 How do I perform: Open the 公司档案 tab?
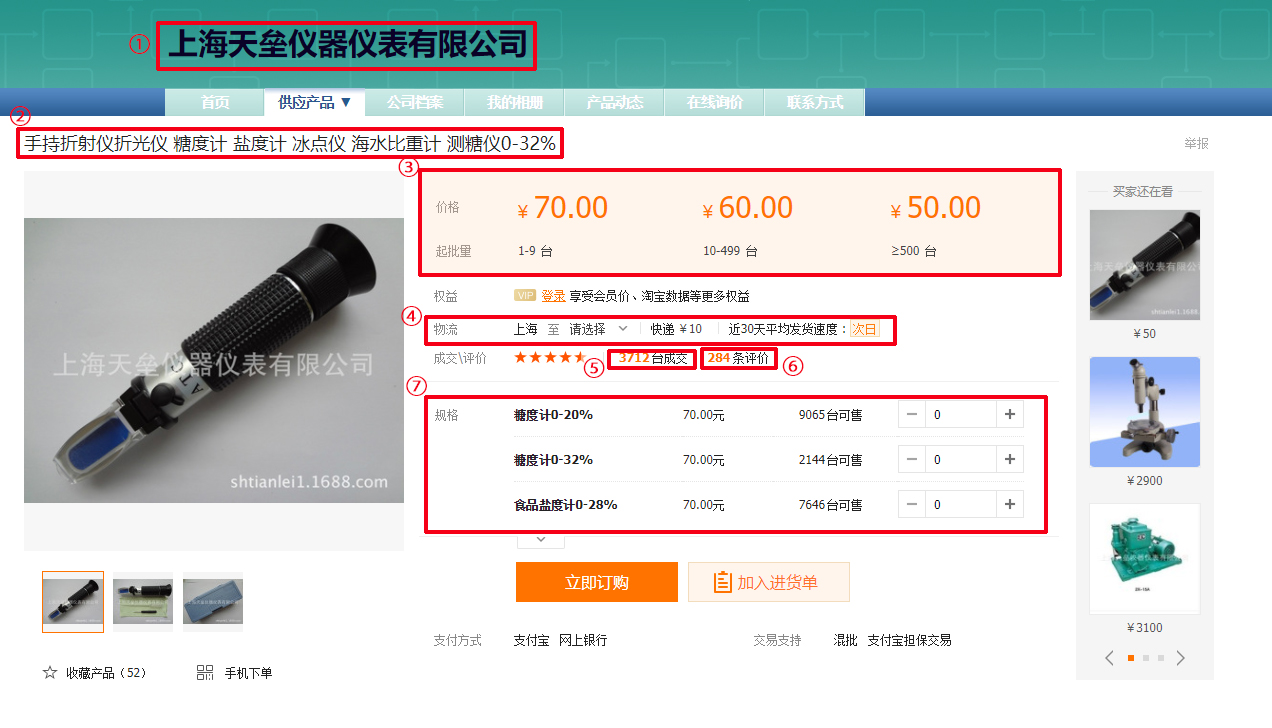(x=415, y=102)
